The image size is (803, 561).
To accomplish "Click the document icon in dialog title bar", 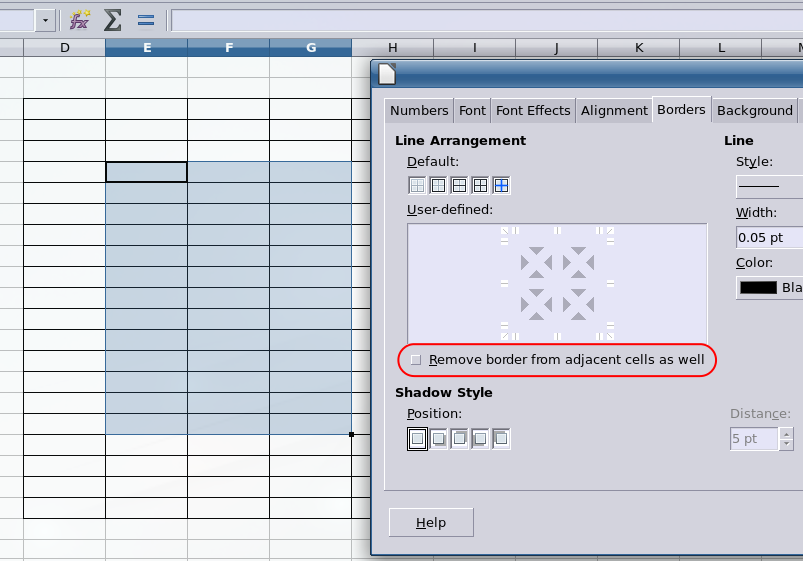I will [387, 74].
